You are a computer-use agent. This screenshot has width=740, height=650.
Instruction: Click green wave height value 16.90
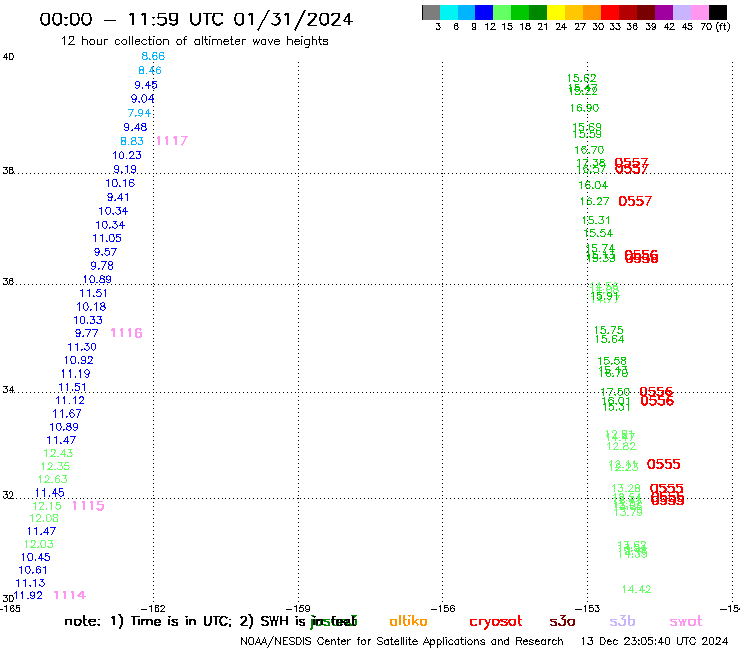click(x=584, y=108)
